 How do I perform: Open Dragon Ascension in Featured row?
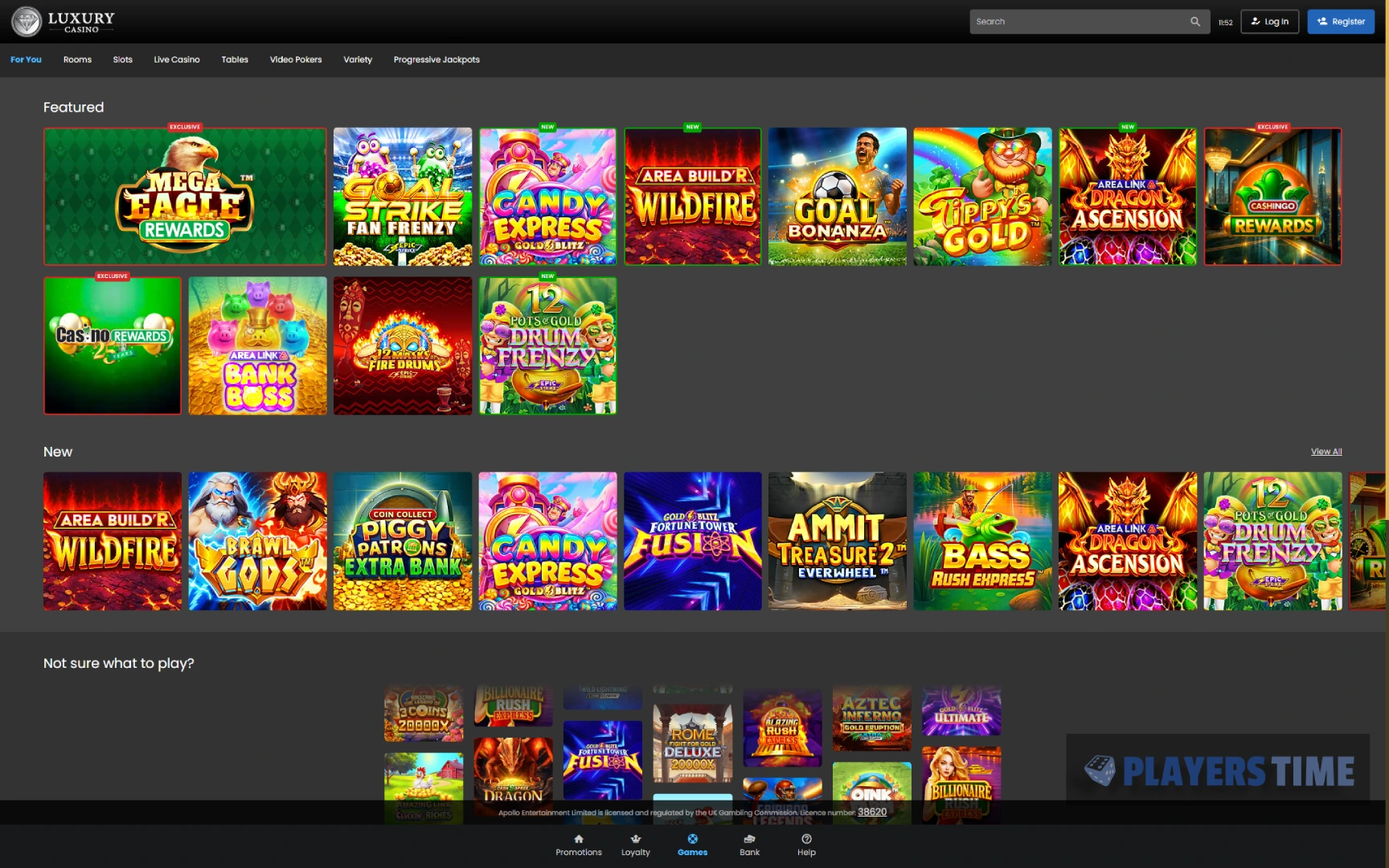tap(1128, 196)
